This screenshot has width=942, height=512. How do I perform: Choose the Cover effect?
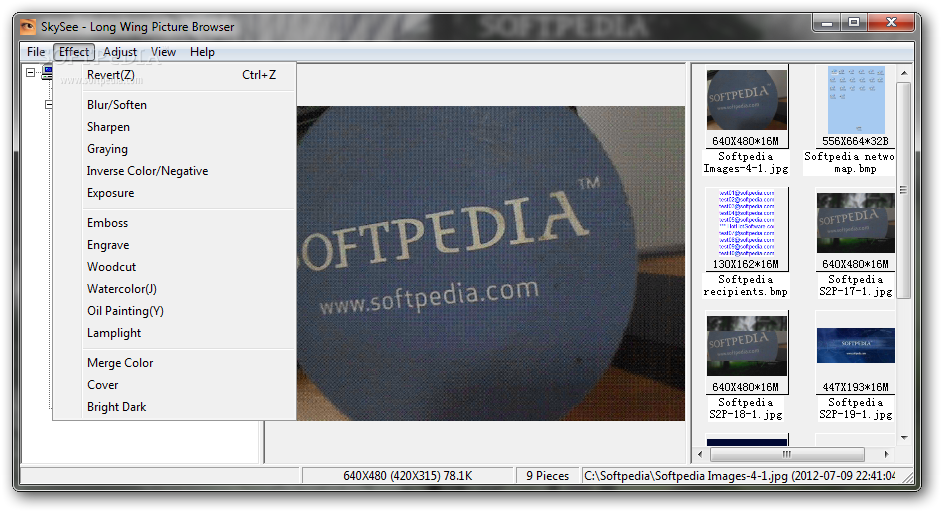tap(174, 385)
